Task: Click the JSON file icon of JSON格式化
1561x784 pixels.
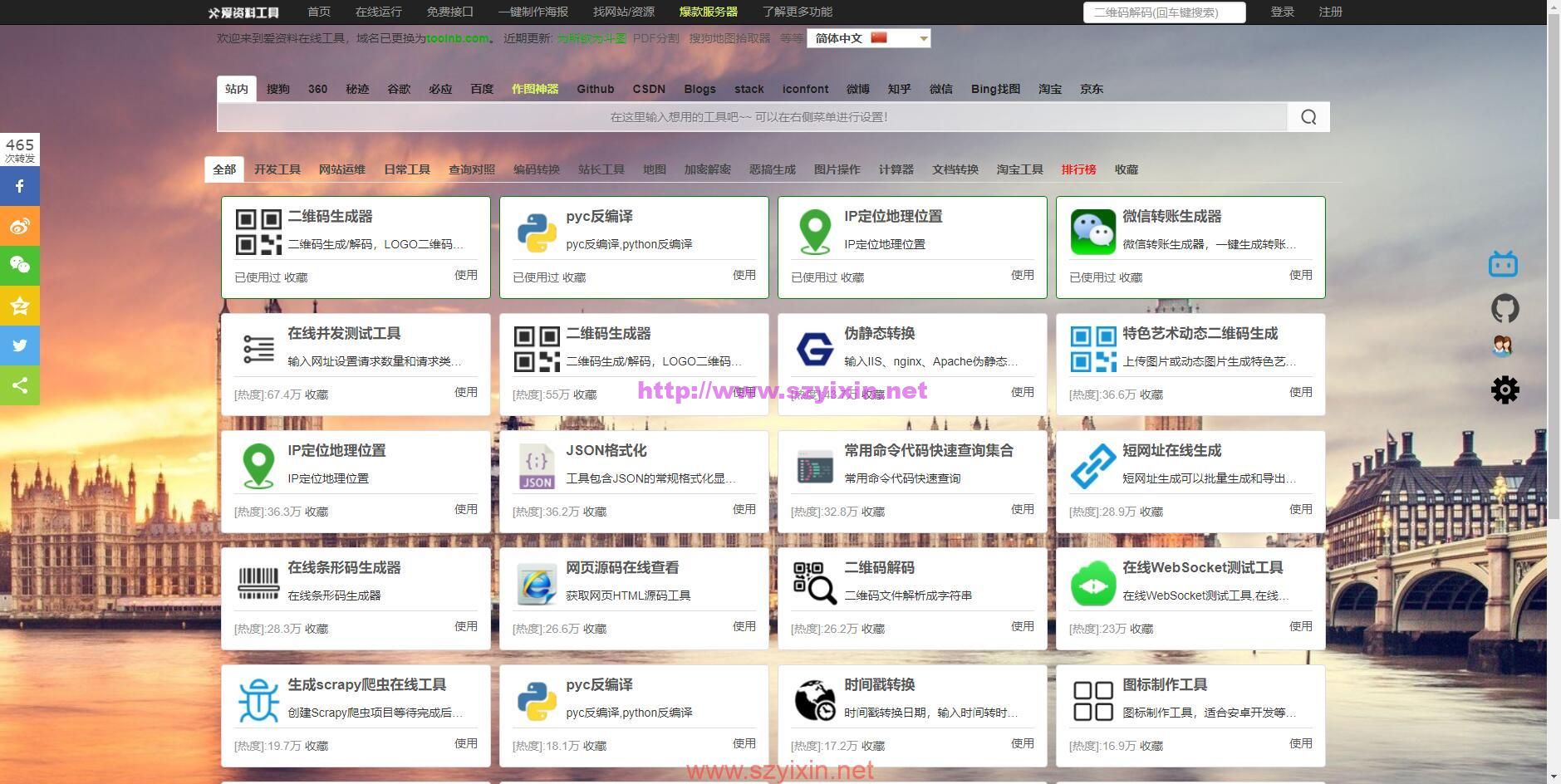Action: click(x=537, y=466)
